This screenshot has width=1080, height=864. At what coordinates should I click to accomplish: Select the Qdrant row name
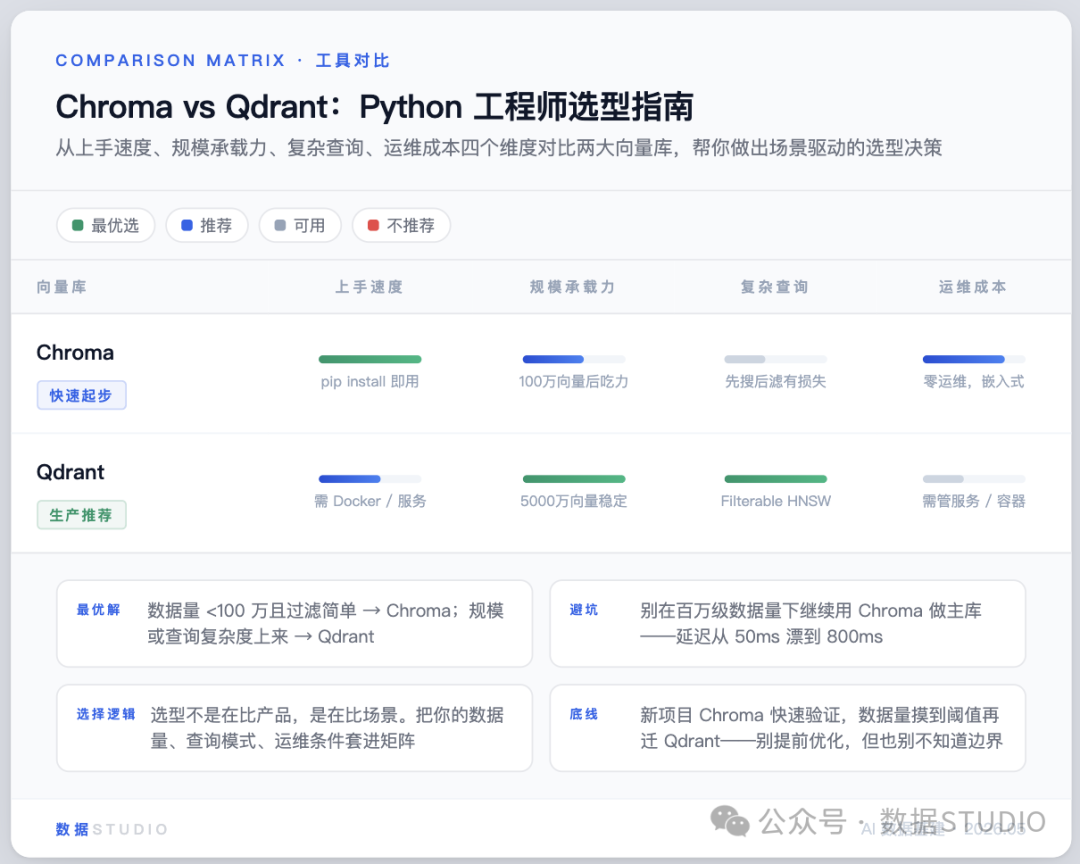click(x=70, y=472)
